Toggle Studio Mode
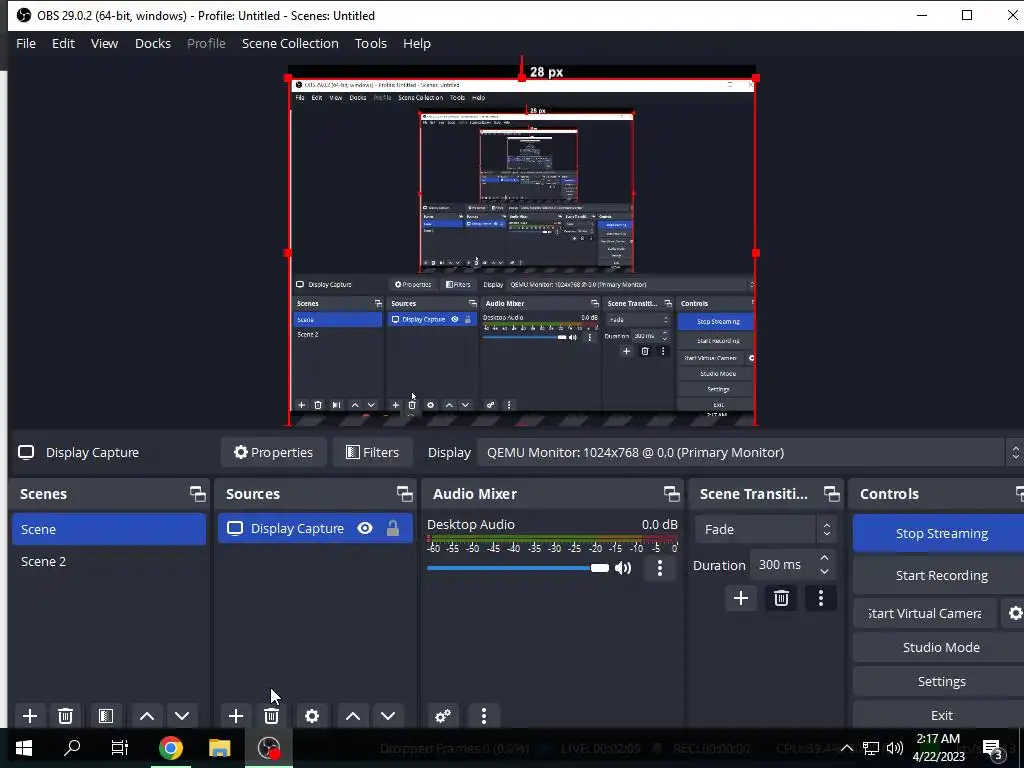 pyautogui.click(x=940, y=647)
